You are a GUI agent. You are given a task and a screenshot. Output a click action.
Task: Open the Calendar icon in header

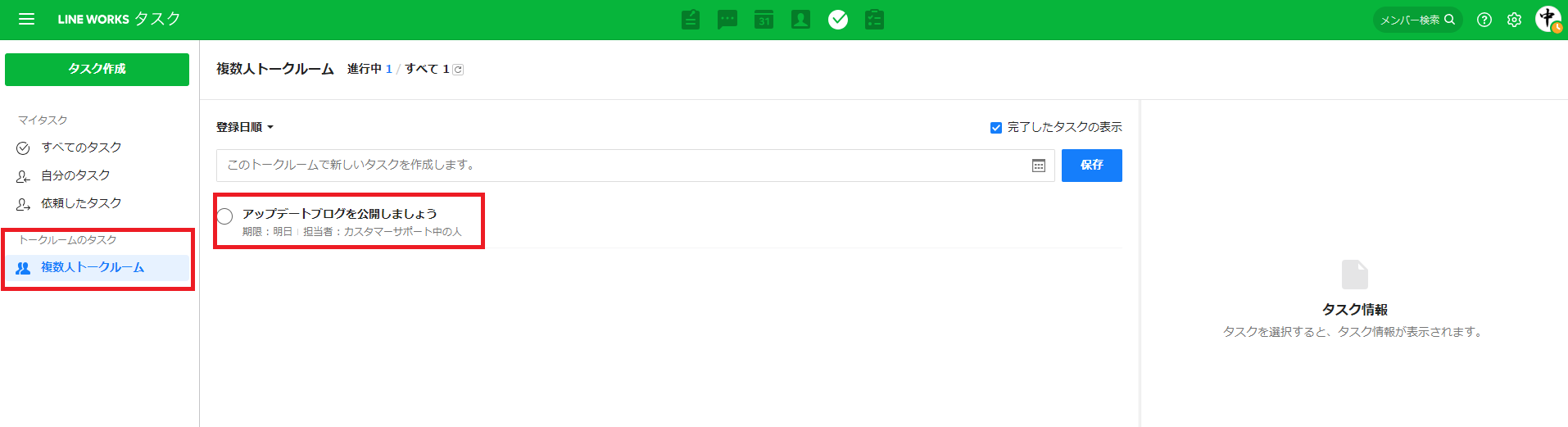(x=764, y=20)
